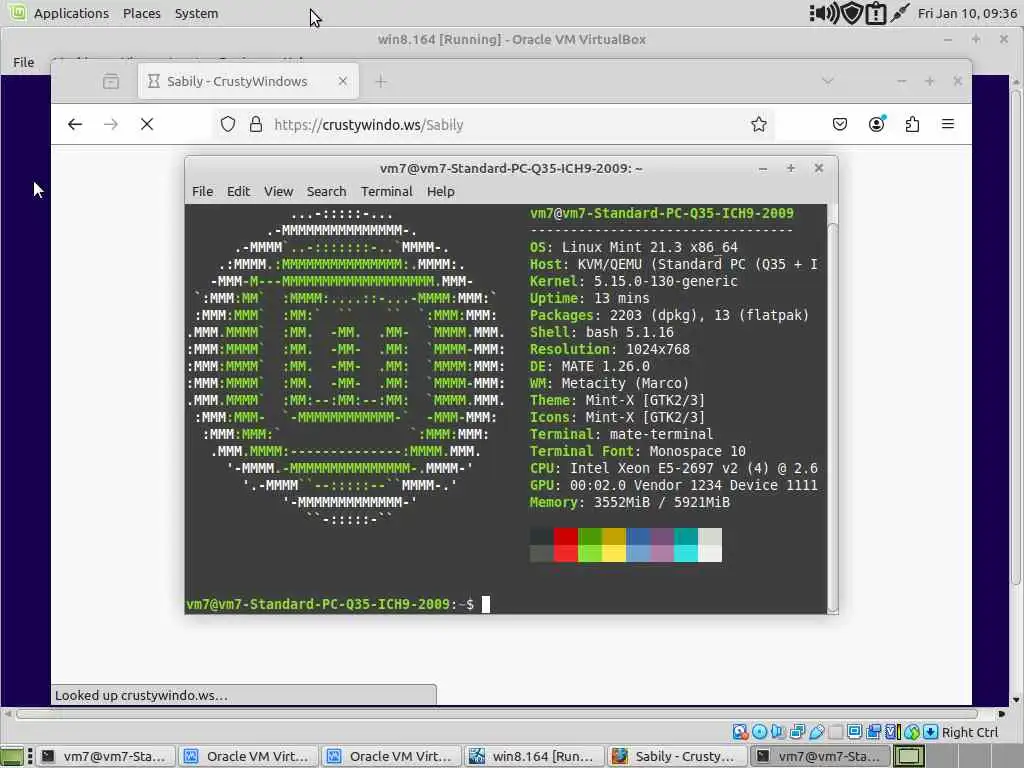Switch to Sabily - Crusty... taskbar item
1024x768 pixels.
676,756
